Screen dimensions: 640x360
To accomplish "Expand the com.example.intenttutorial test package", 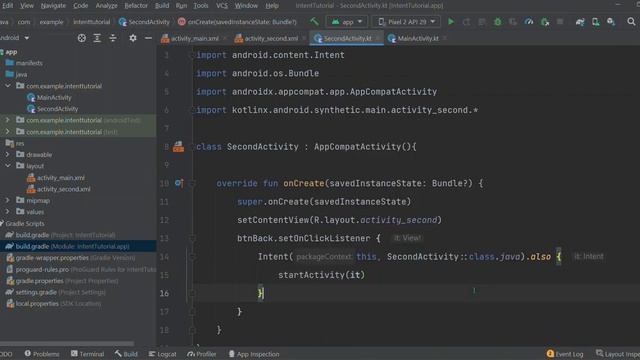I will pyautogui.click(x=7, y=131).
